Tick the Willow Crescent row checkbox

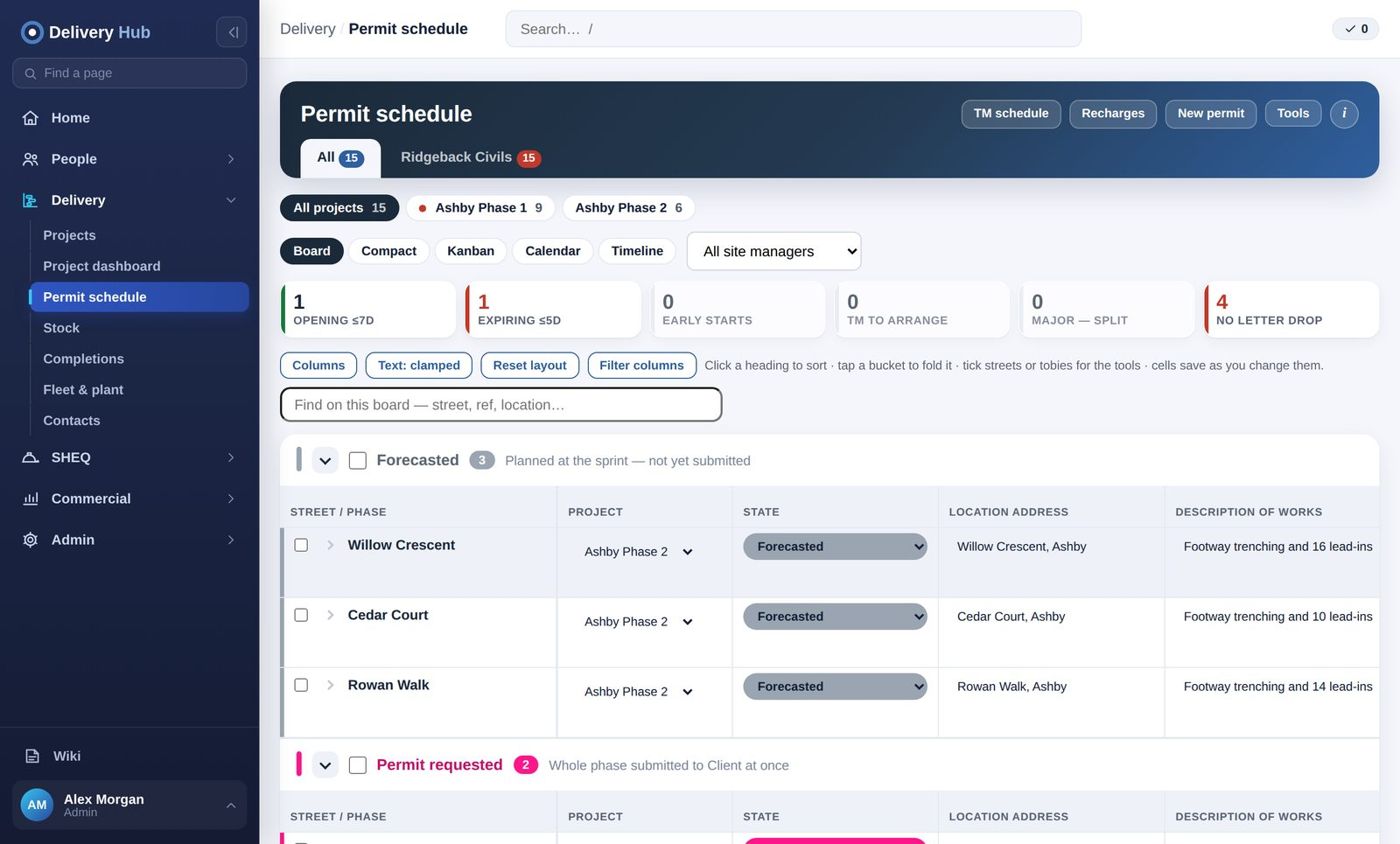(x=301, y=545)
